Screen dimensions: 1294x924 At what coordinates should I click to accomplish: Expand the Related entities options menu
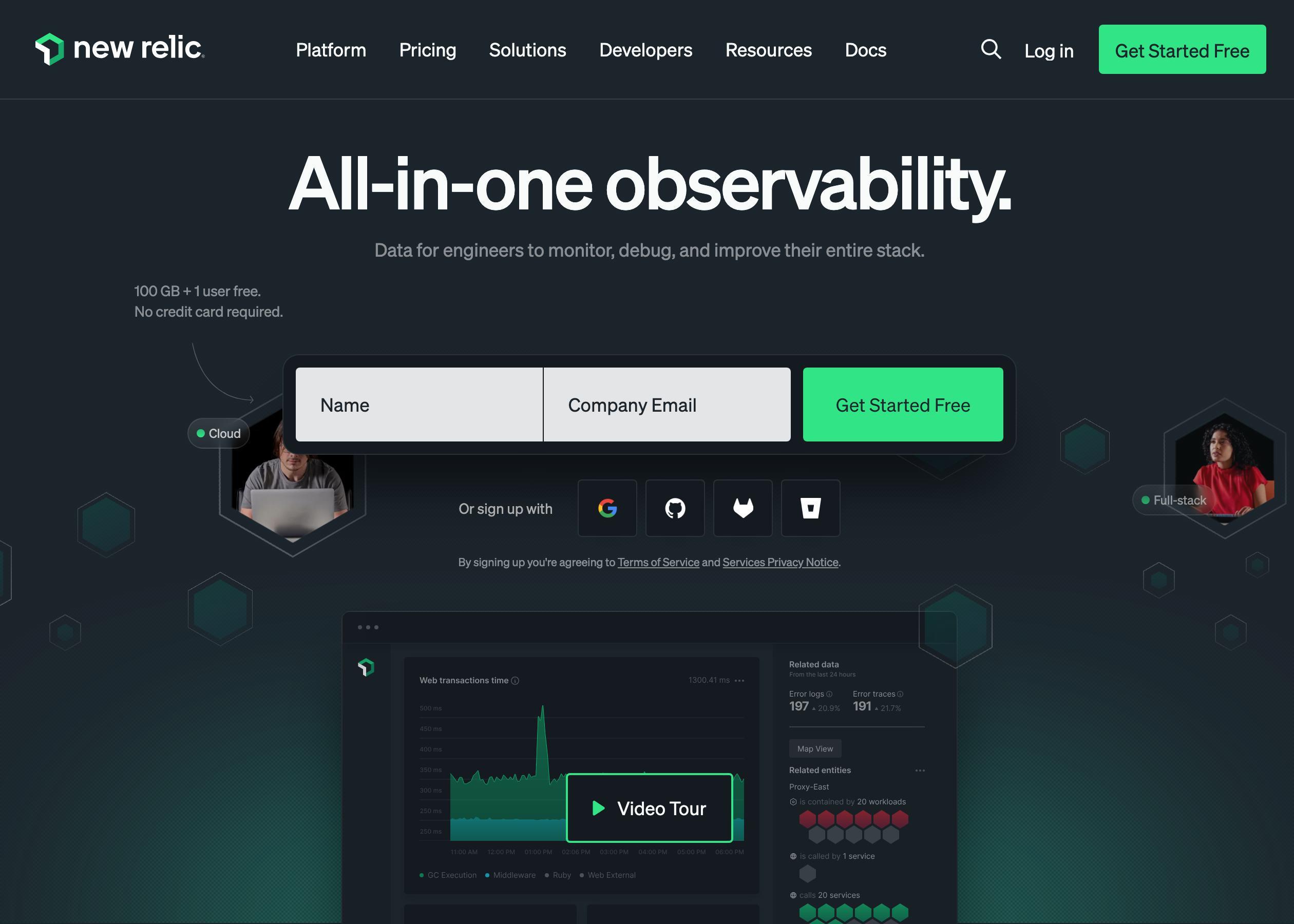[x=919, y=771]
